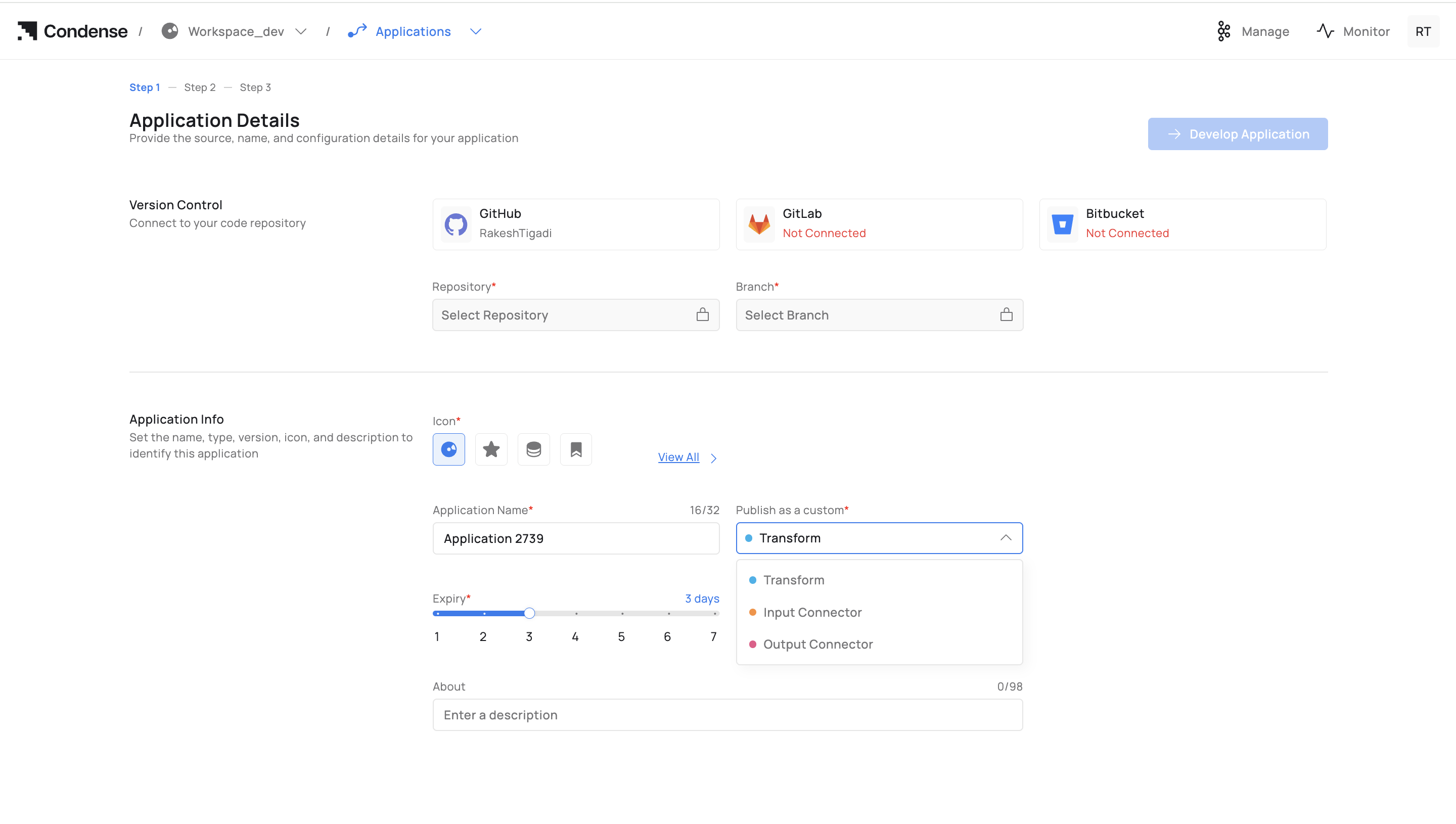
Task: Click the Manage nodes icon
Action: point(1223,32)
